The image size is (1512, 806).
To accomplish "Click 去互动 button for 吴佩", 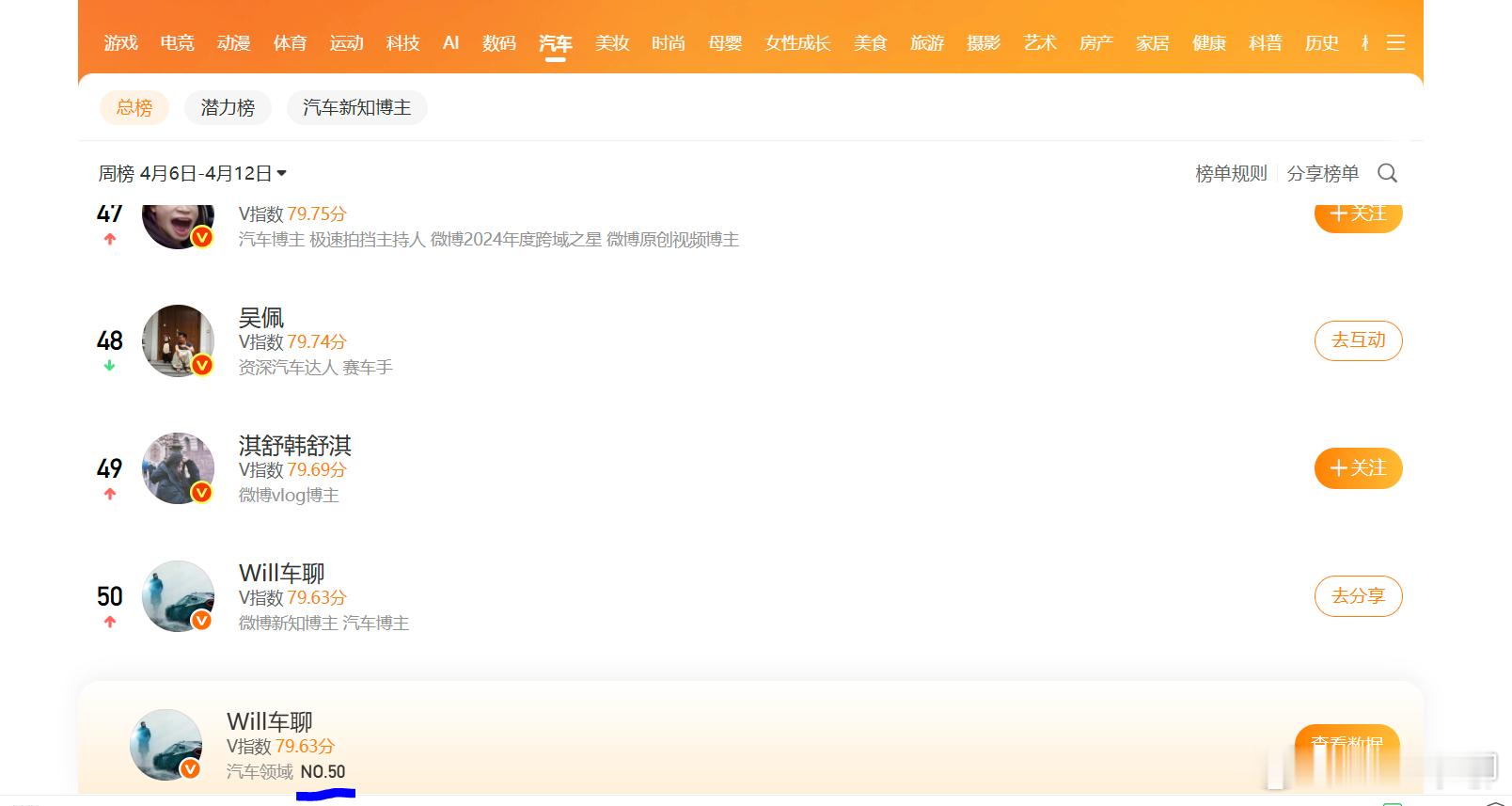I will [x=1358, y=340].
